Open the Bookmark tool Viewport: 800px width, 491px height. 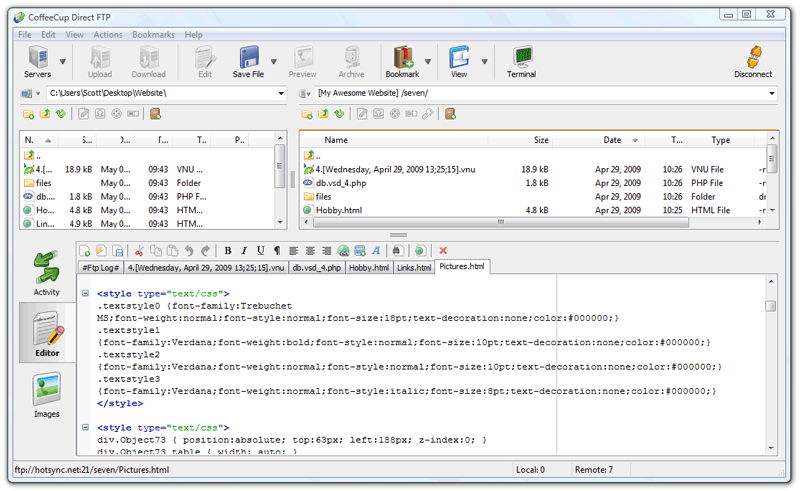tap(403, 62)
